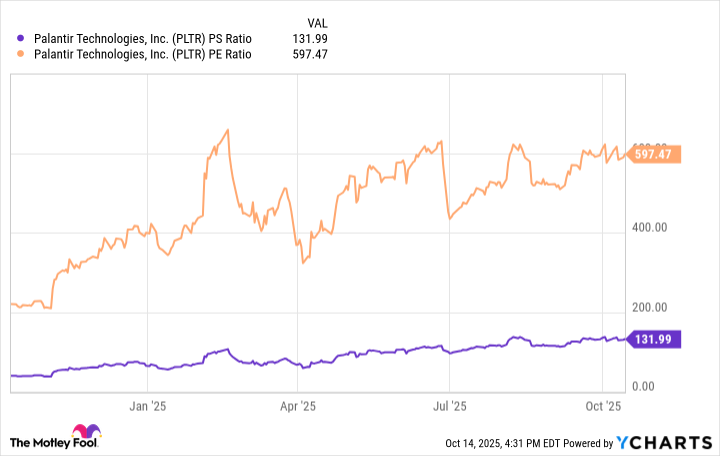The image size is (720, 456).
Task: Click the Jan '25 x-axis label
Action: click(x=147, y=407)
